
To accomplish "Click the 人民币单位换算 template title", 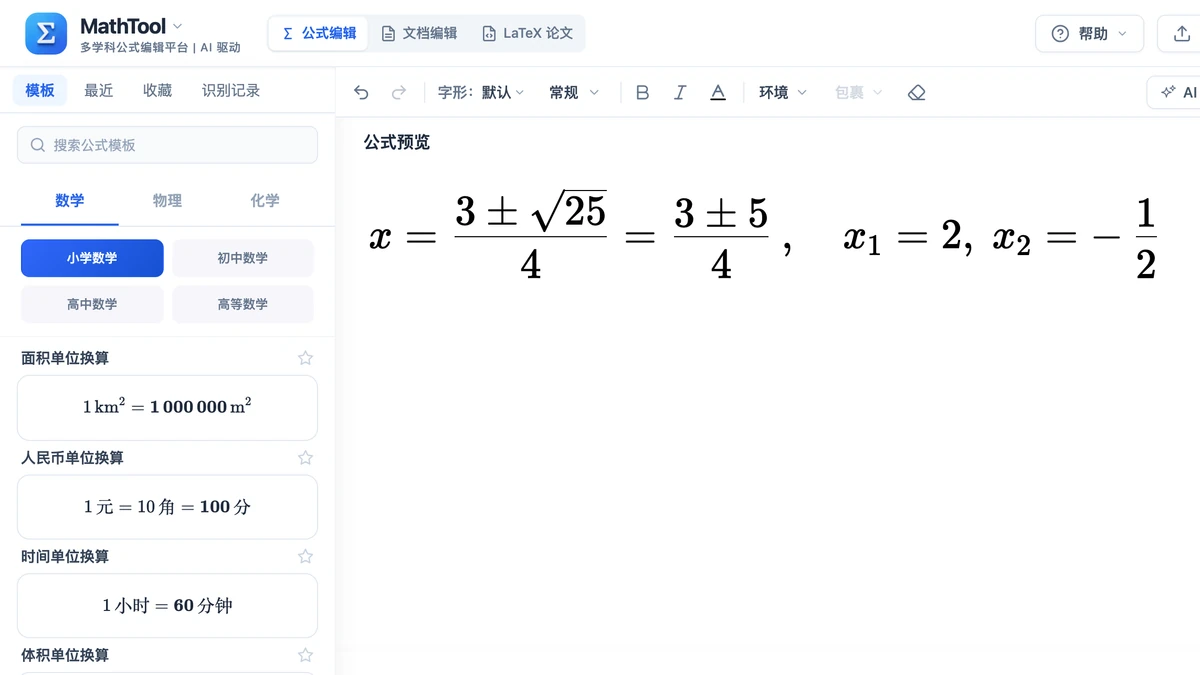I will coord(72,458).
